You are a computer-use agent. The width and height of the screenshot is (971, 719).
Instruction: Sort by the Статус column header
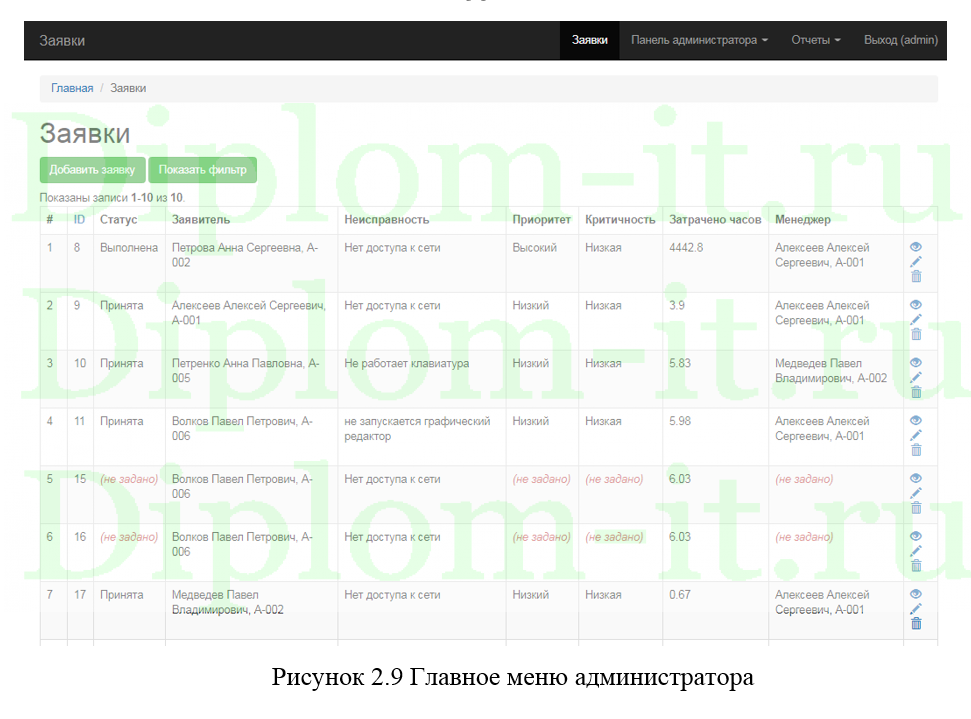click(x=118, y=220)
